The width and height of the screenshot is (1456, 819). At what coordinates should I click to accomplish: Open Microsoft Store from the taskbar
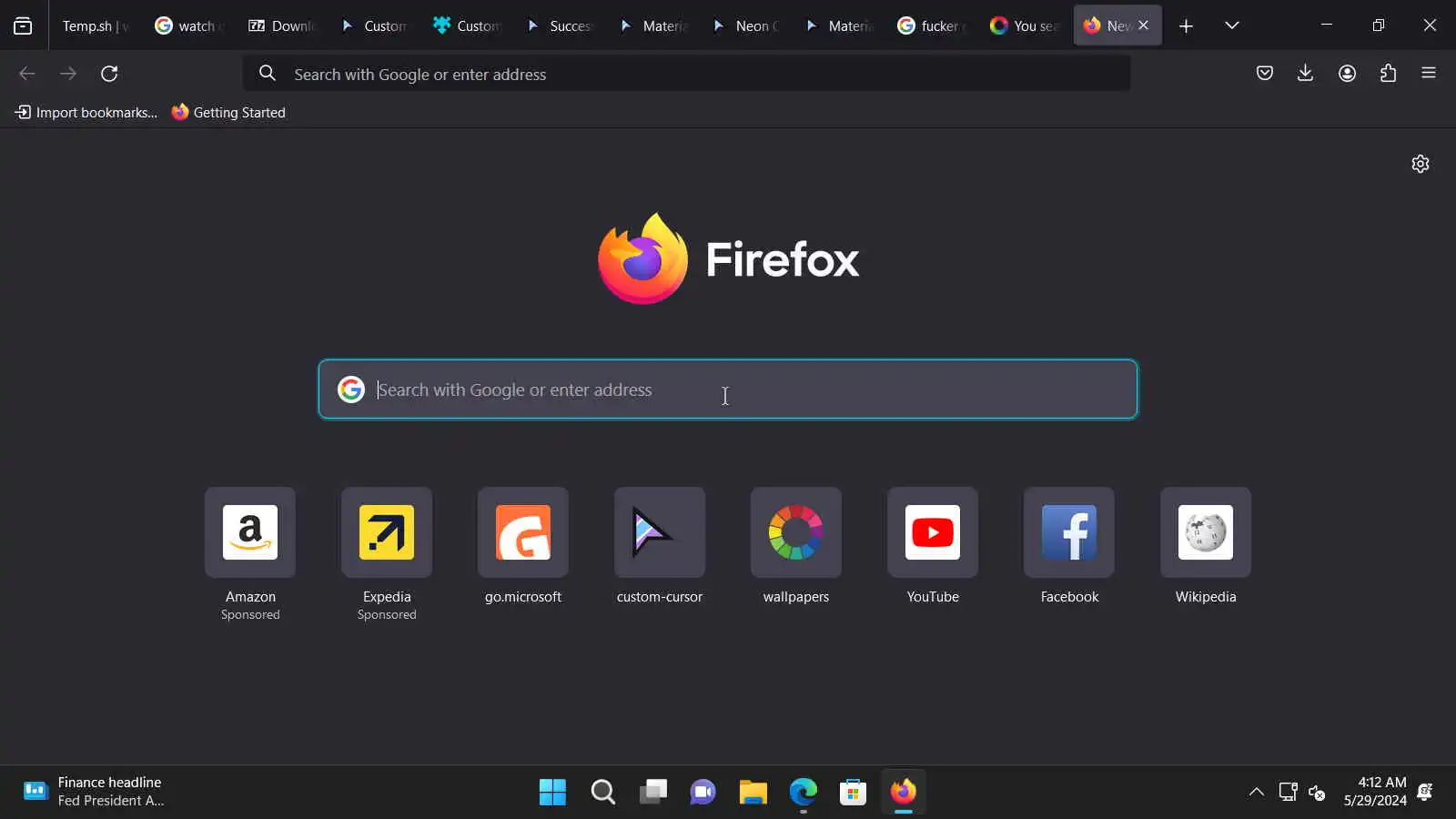(853, 793)
